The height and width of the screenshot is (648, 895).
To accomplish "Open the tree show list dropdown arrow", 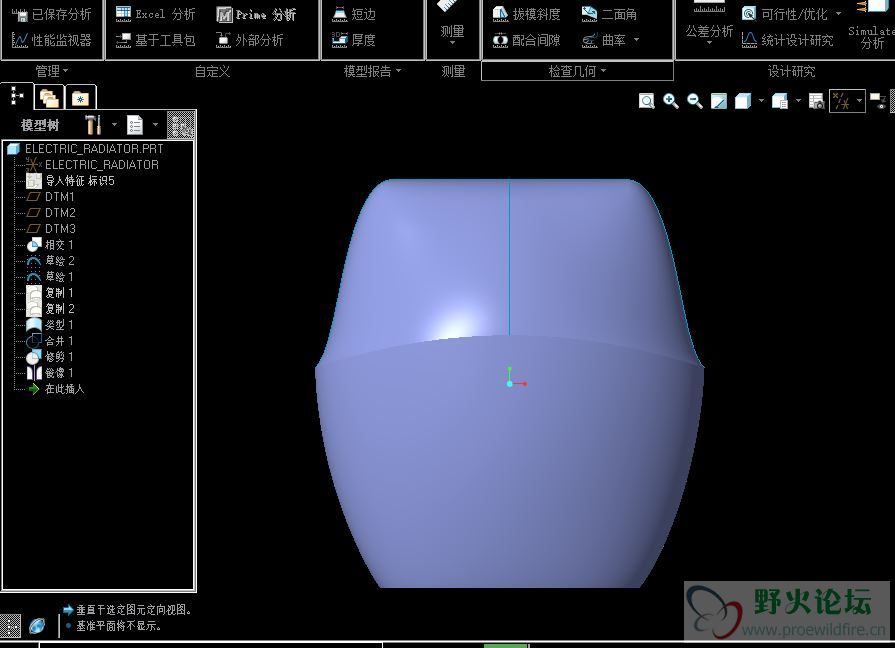I will click(x=155, y=124).
